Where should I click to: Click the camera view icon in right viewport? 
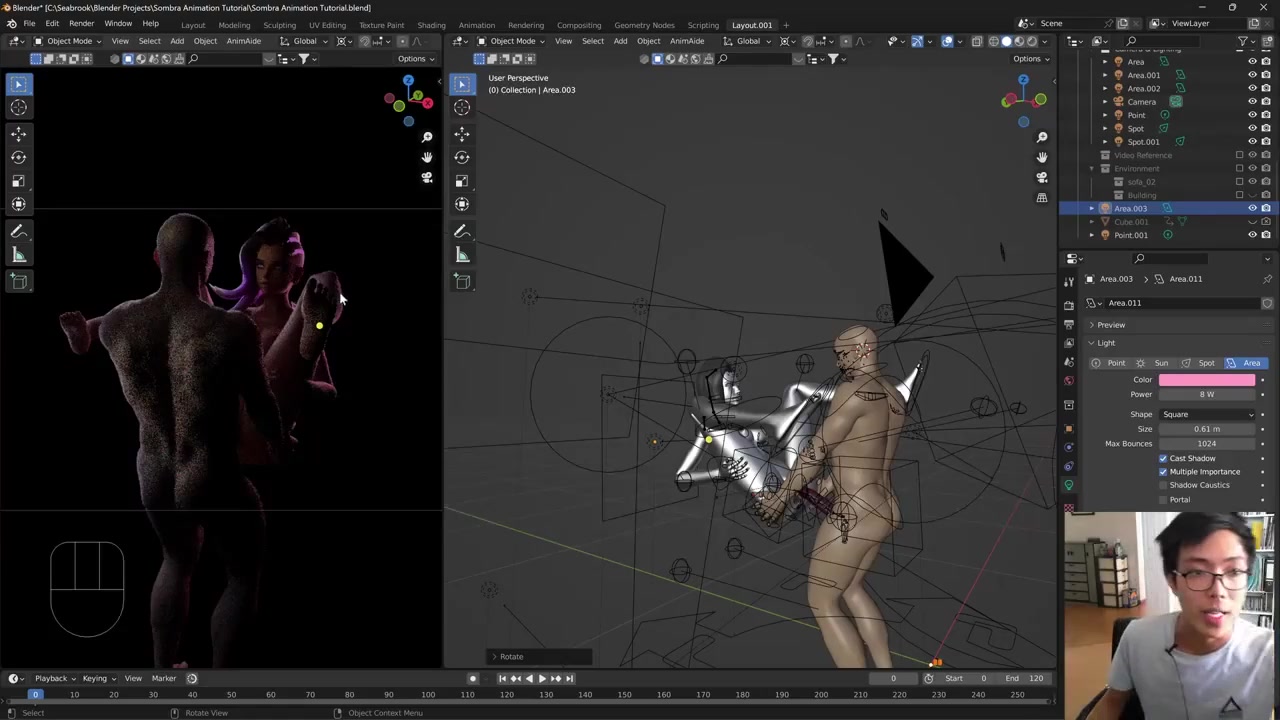(1042, 177)
